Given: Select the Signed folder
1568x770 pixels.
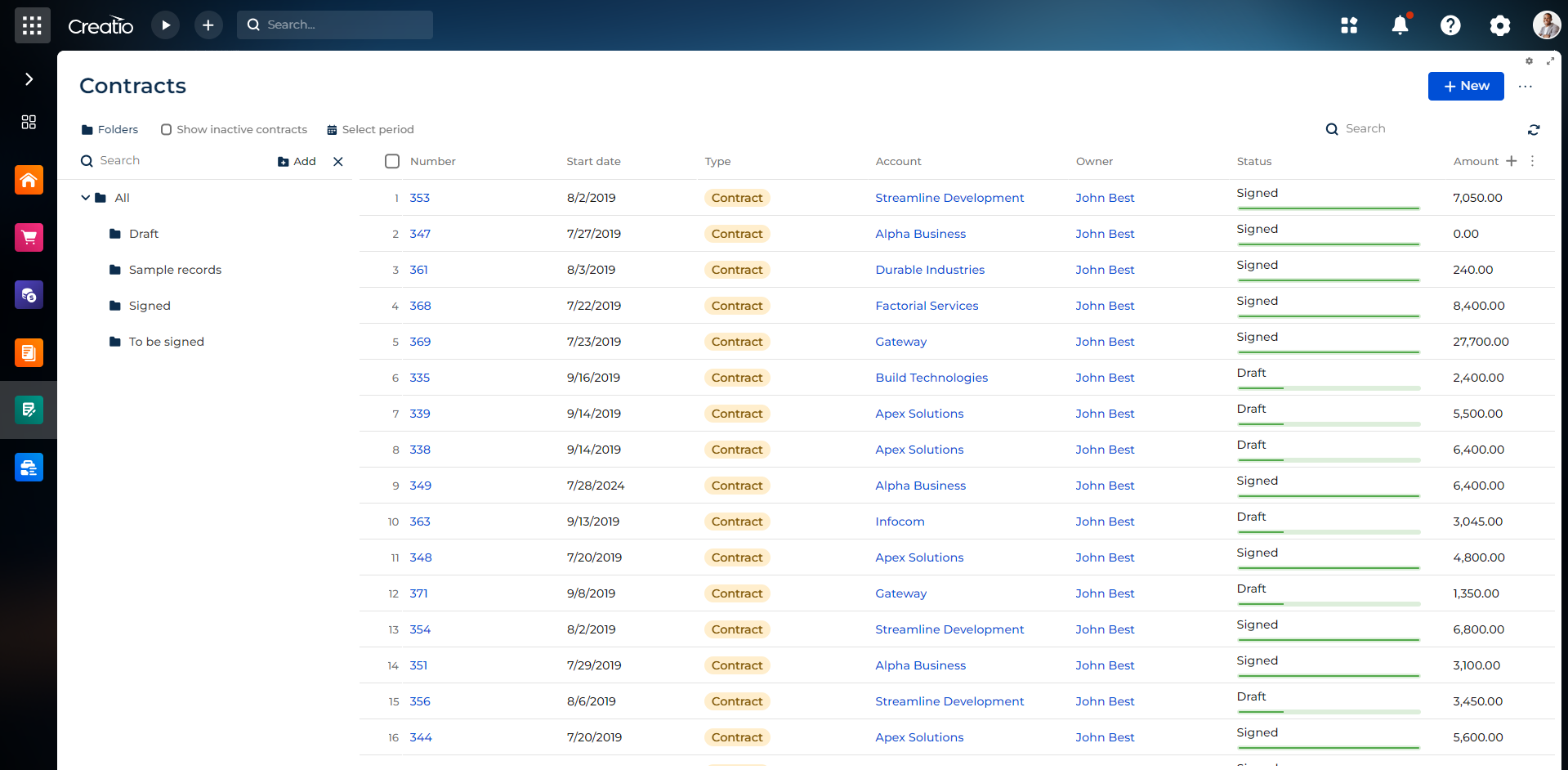Looking at the screenshot, I should click(150, 305).
